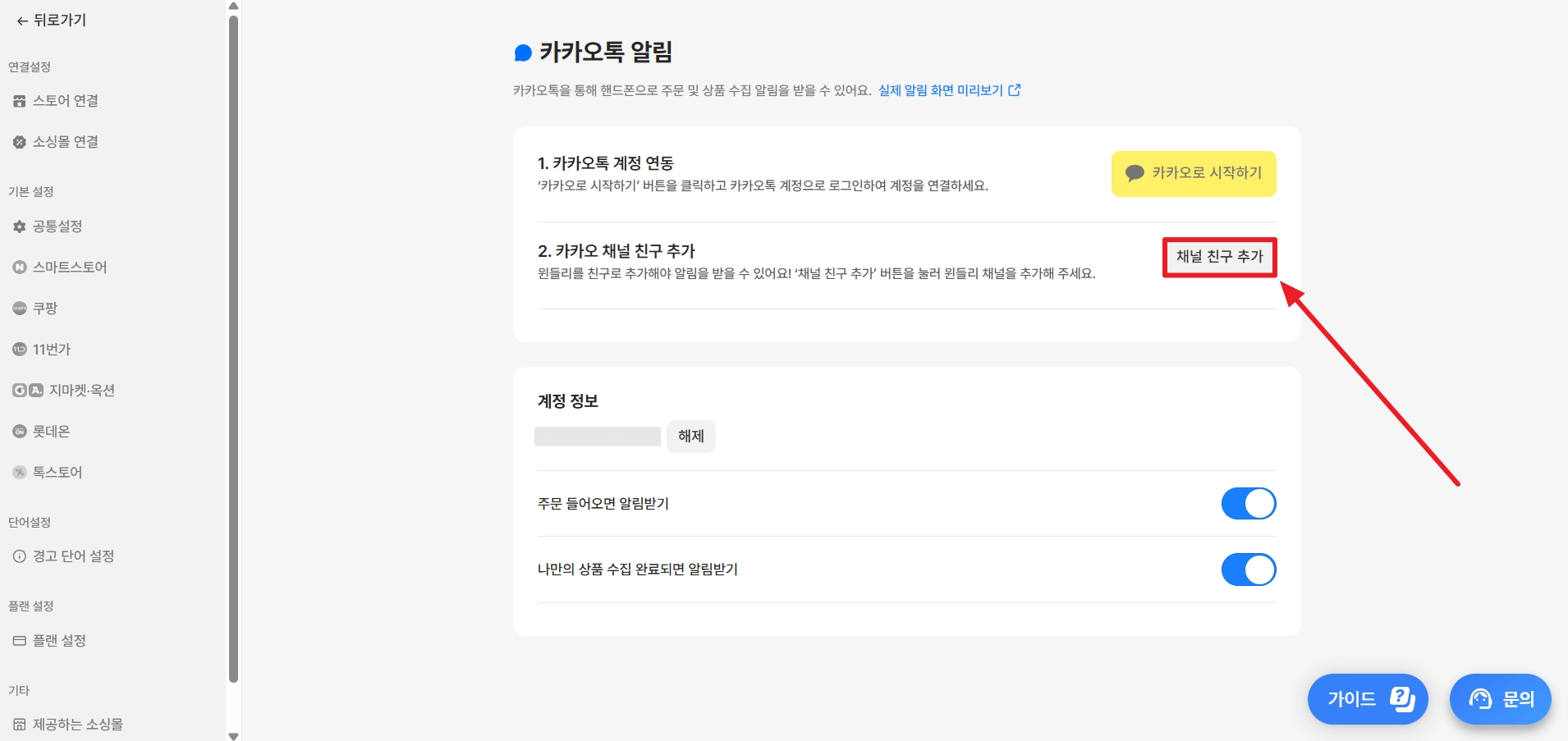Click the question mark icon in 가이드 button
The width and height of the screenshot is (1568, 741).
coord(1402,699)
